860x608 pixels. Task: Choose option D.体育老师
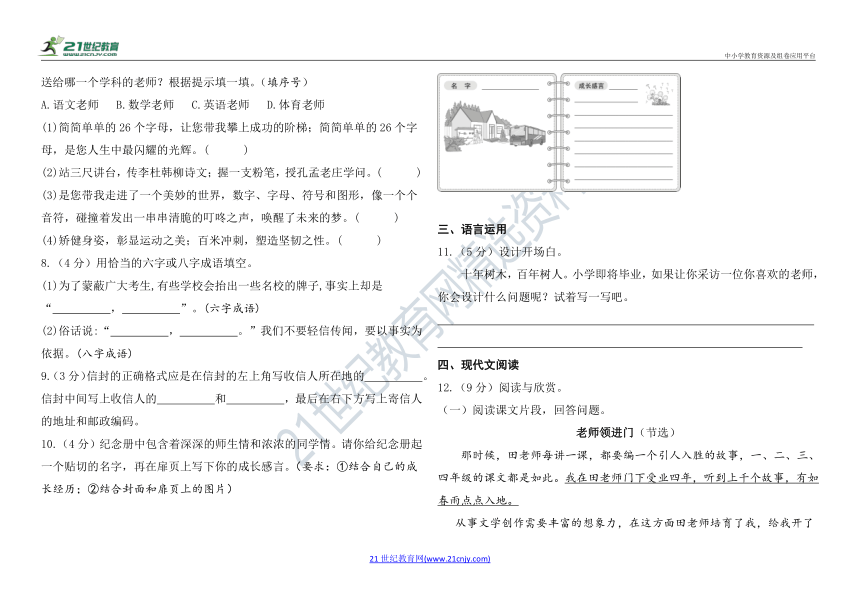(296, 105)
